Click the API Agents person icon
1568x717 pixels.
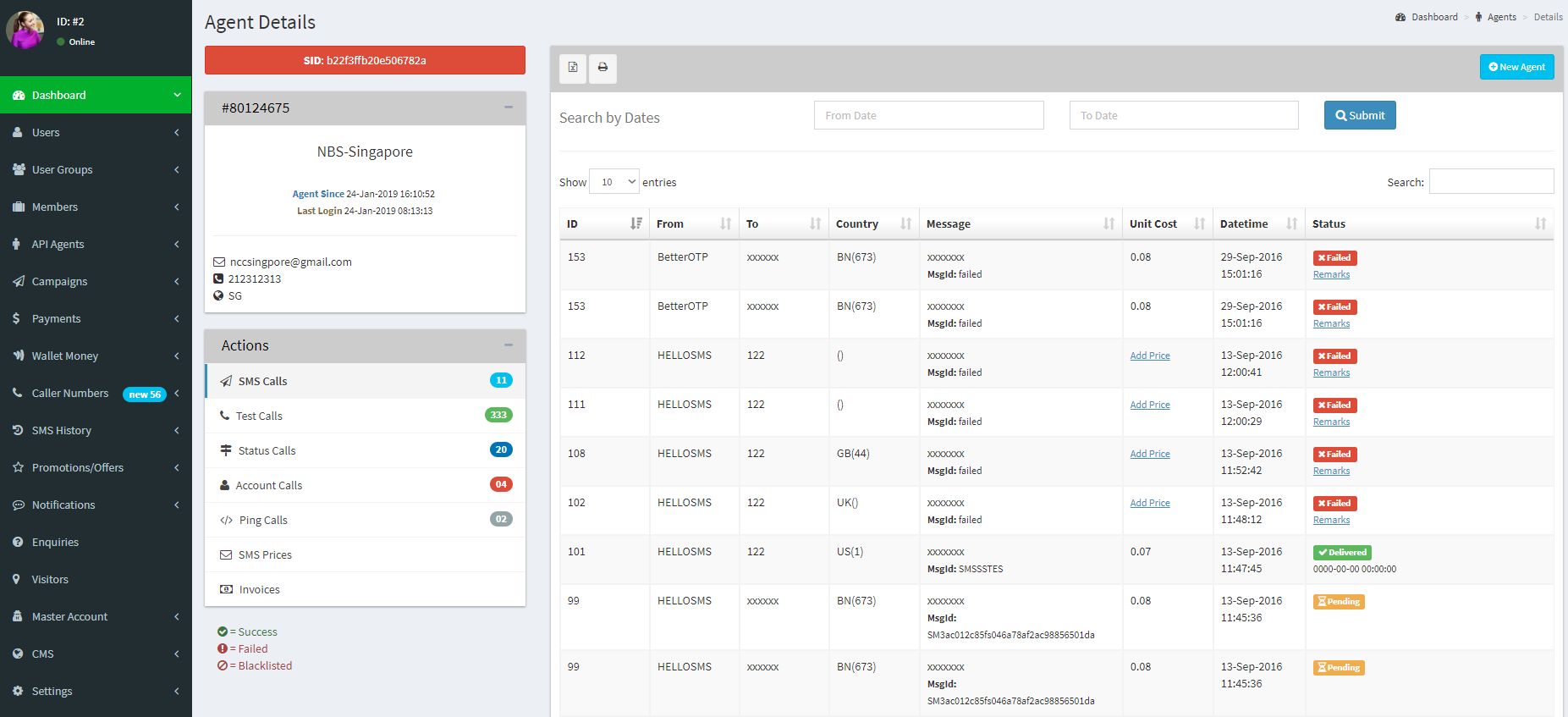(16, 244)
